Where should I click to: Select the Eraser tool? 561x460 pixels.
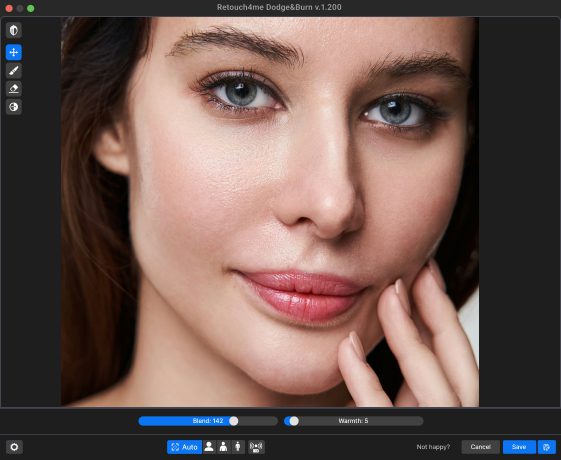[14, 89]
